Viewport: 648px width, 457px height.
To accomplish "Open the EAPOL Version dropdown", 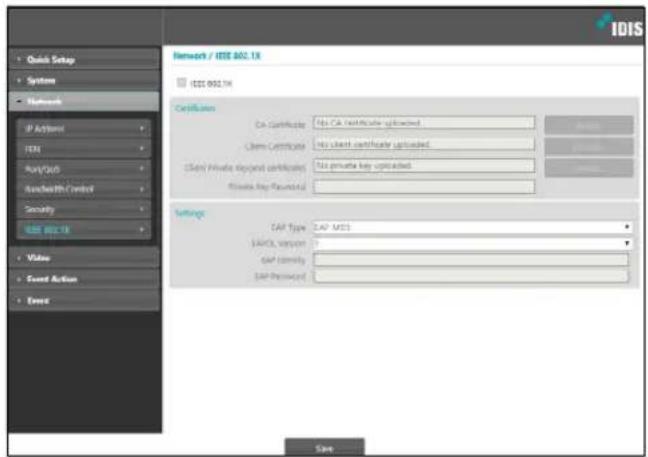I will point(472,243).
